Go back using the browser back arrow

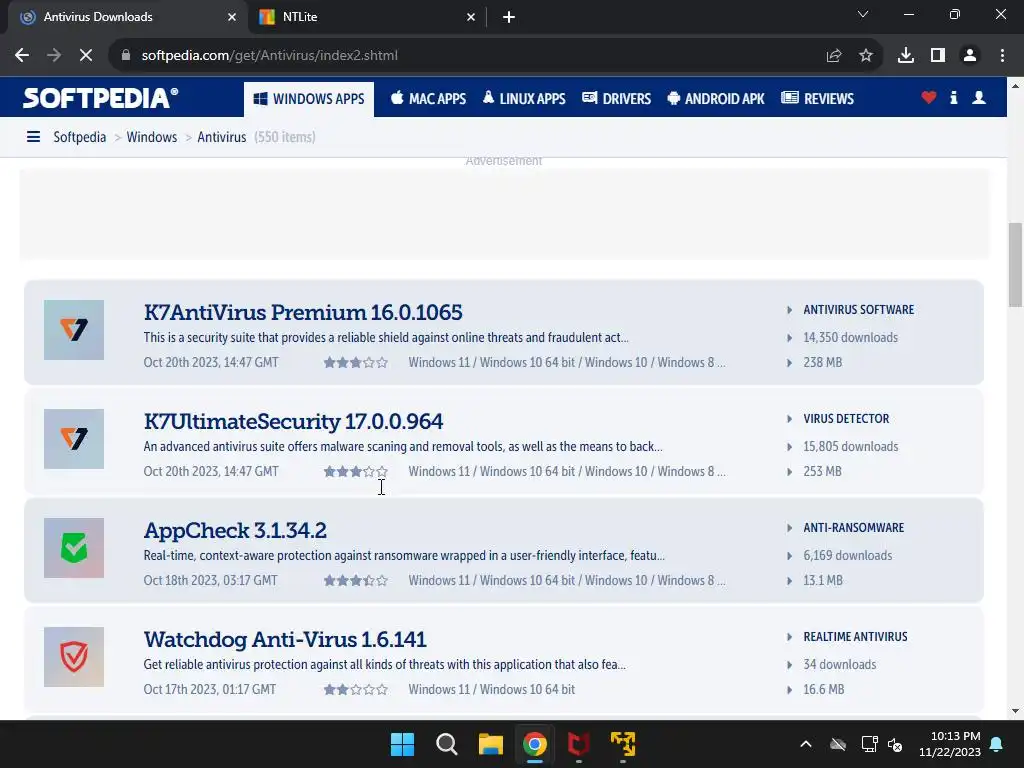point(22,56)
